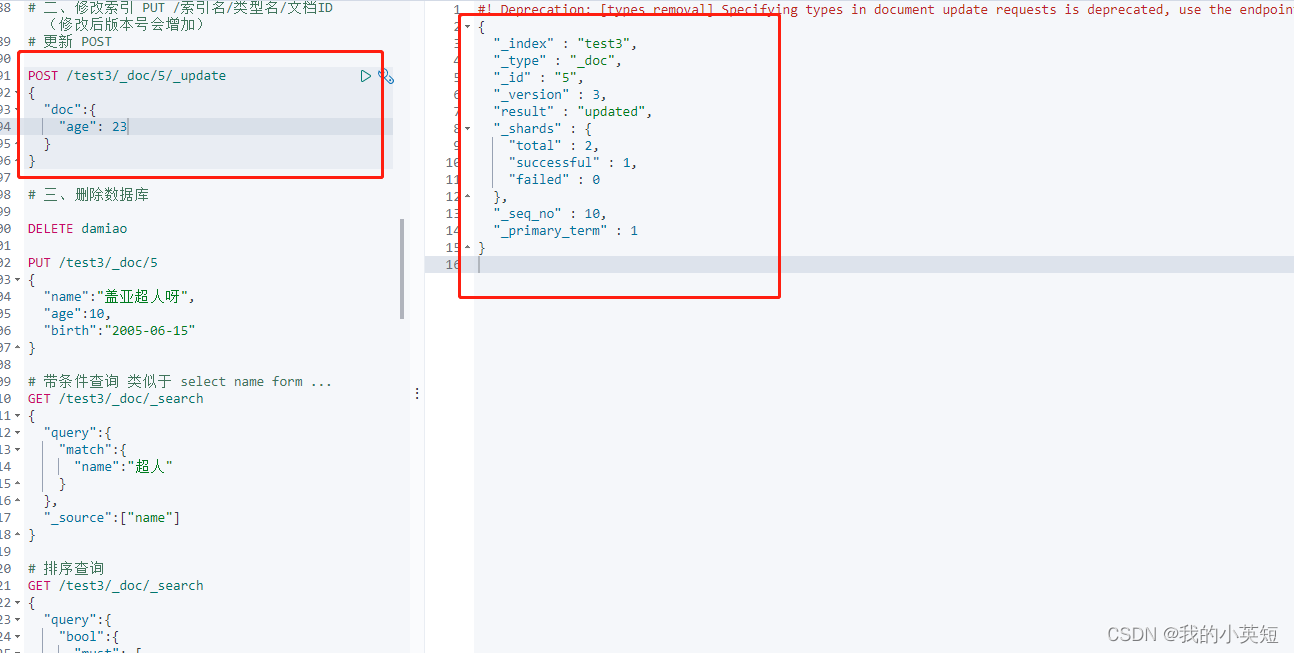Send the POST _update request with play icon
The height and width of the screenshot is (653, 1294).
[x=366, y=76]
